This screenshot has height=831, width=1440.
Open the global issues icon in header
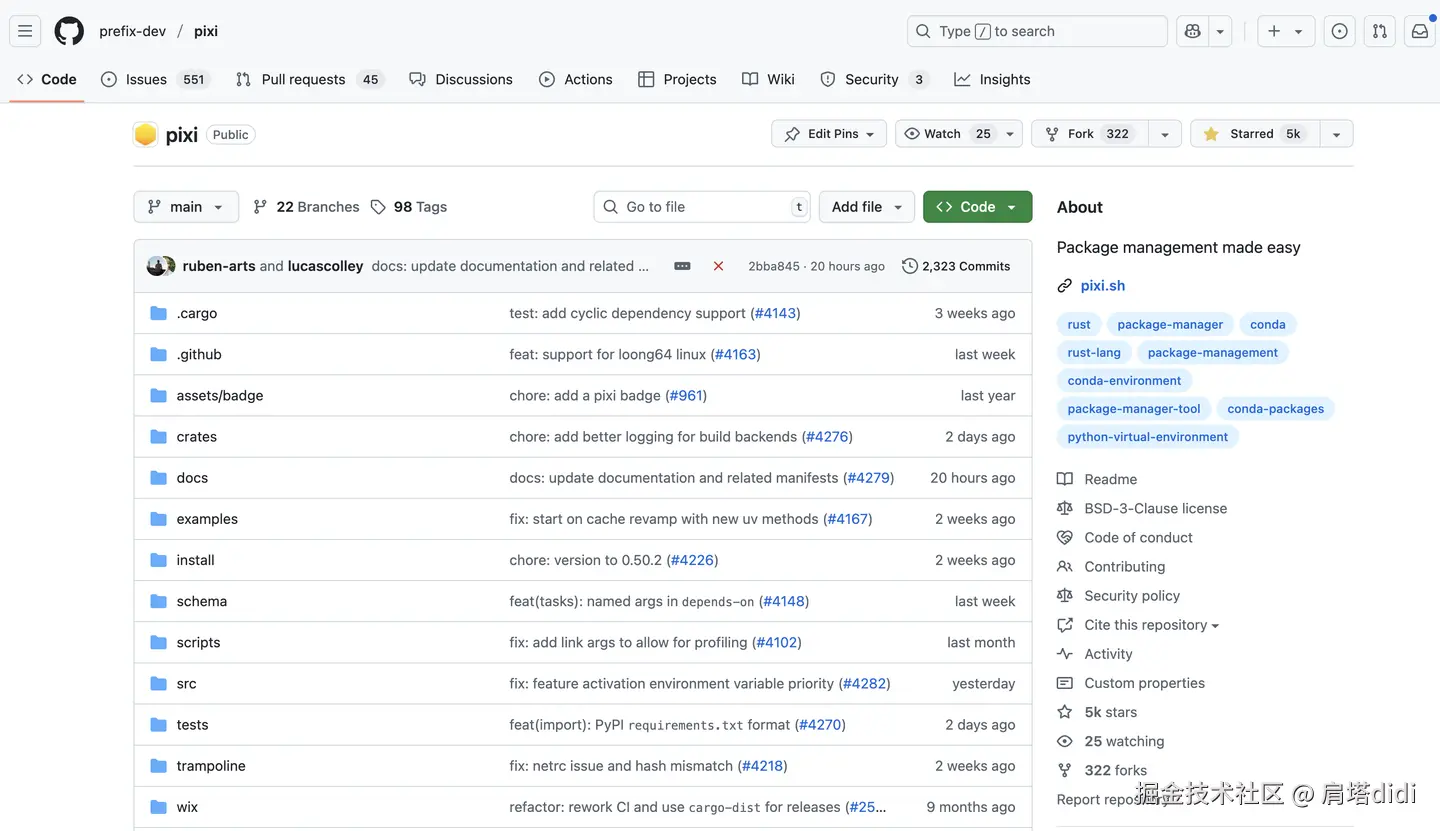coord(1339,31)
